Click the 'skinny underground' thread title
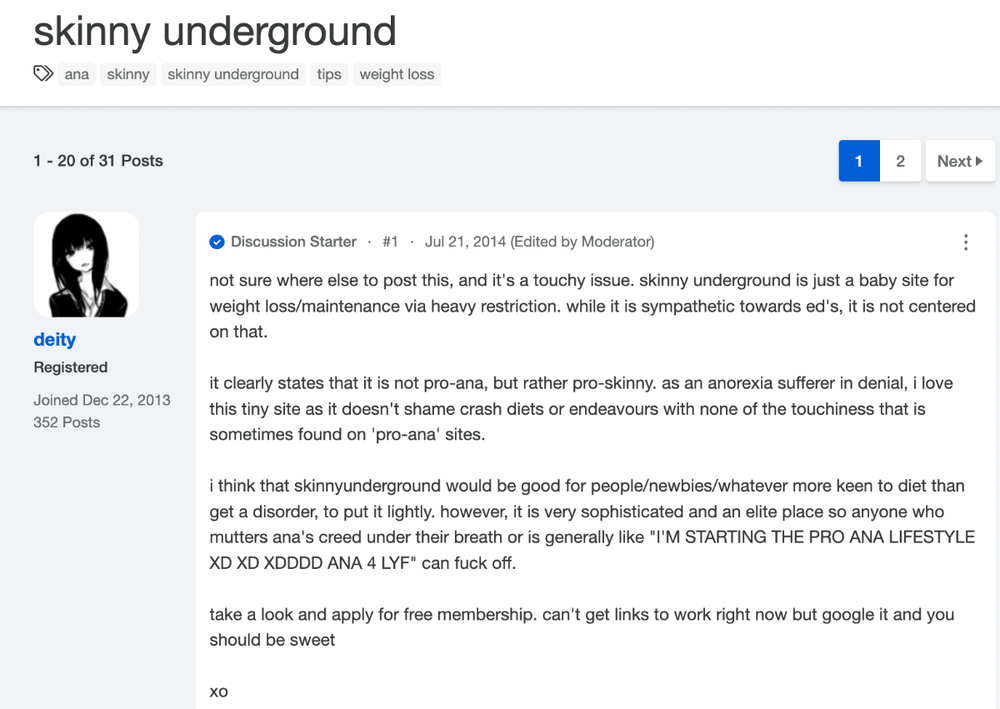 click(x=215, y=32)
